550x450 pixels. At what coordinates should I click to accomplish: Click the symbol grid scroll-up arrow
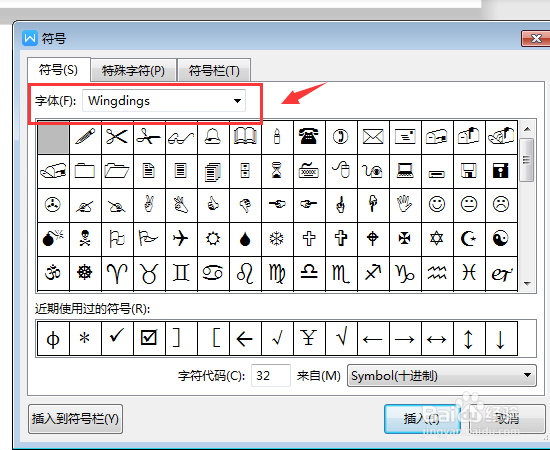click(x=527, y=129)
